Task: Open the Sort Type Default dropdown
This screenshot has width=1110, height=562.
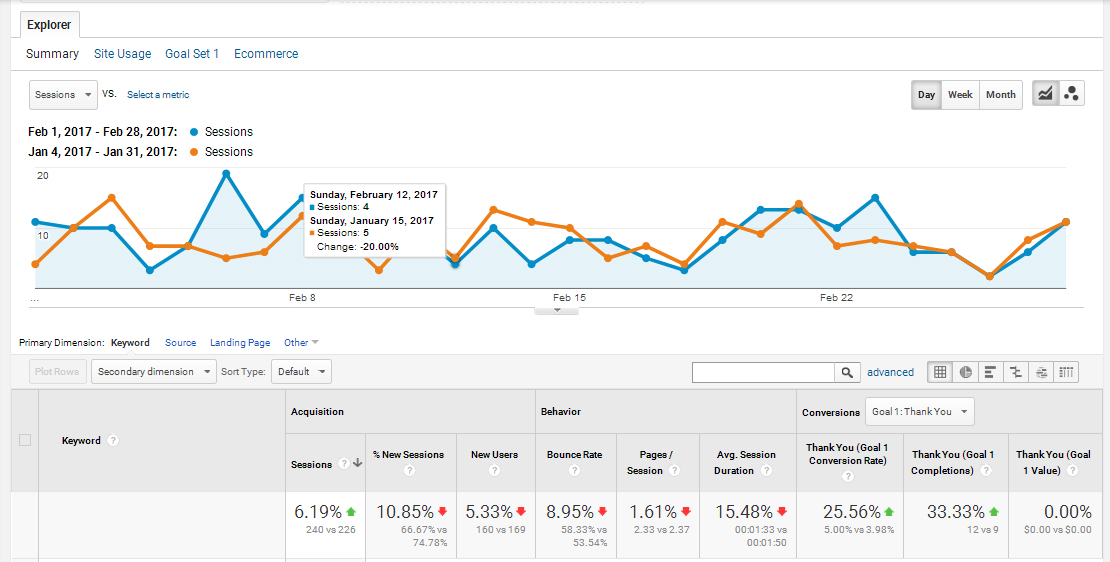Action: coord(302,372)
